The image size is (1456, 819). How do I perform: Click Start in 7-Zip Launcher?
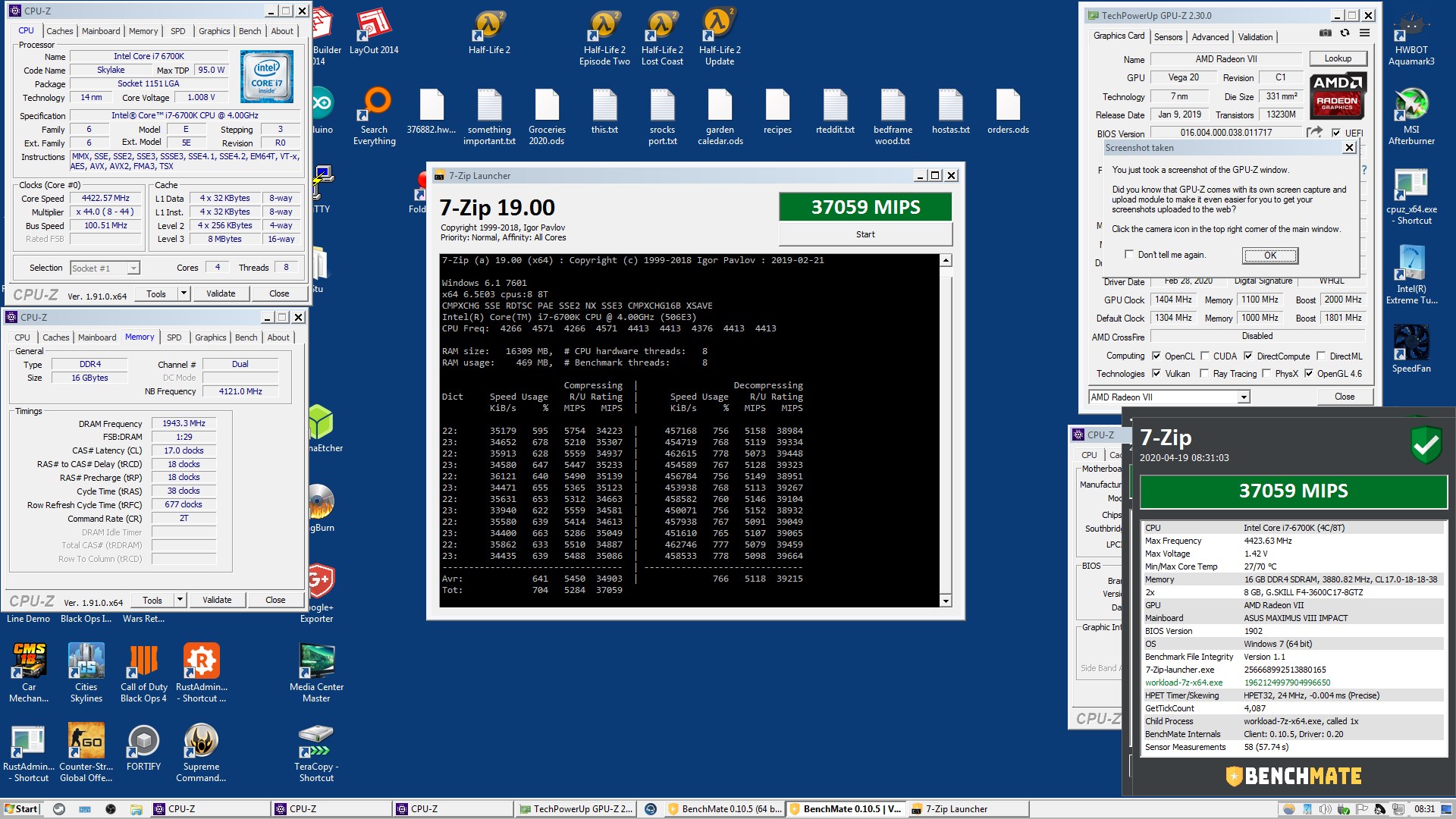(865, 234)
